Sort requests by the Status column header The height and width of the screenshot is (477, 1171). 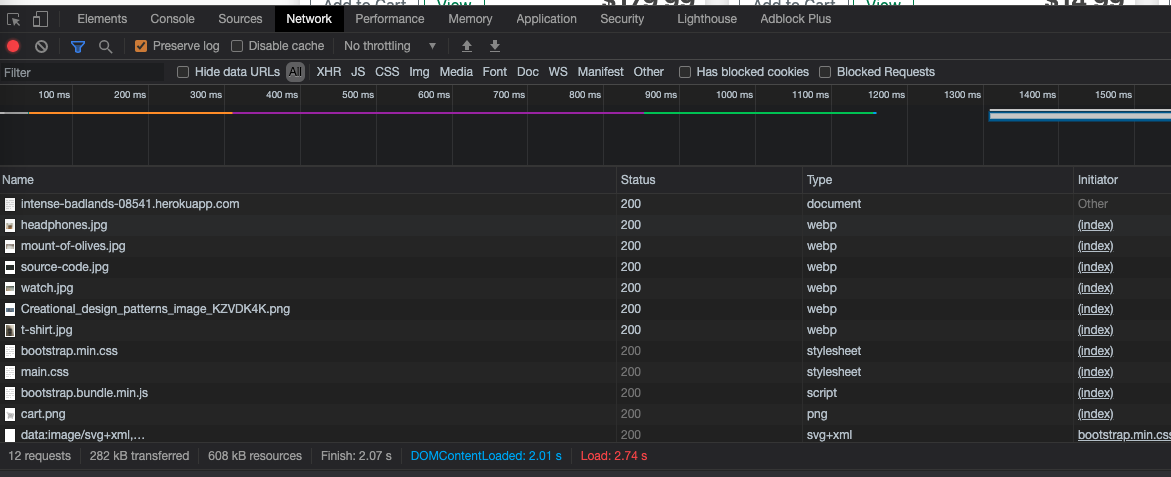coord(638,180)
